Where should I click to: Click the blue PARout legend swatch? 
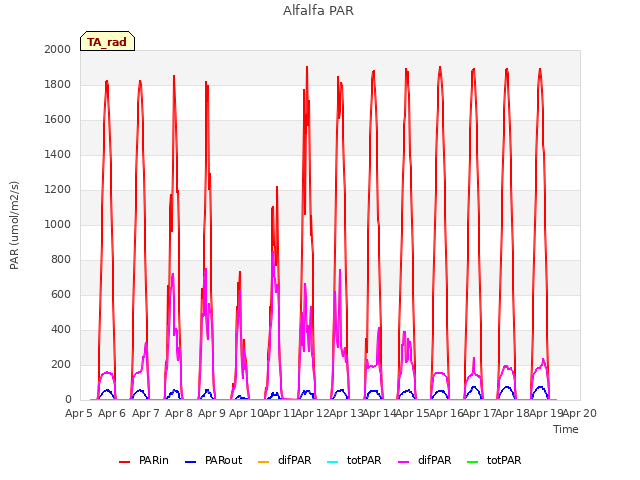[191, 462]
